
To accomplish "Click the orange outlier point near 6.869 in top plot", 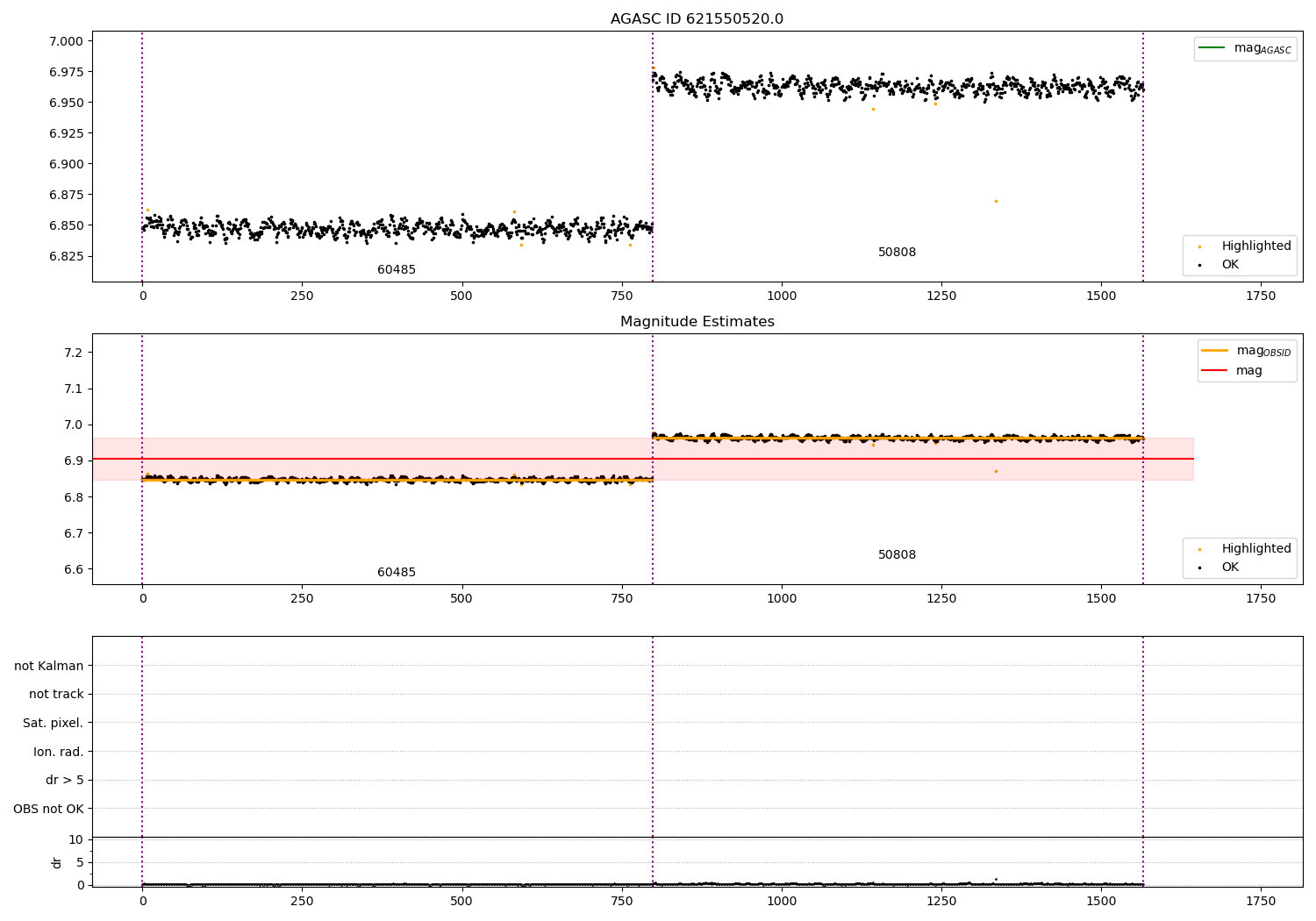I will [996, 202].
